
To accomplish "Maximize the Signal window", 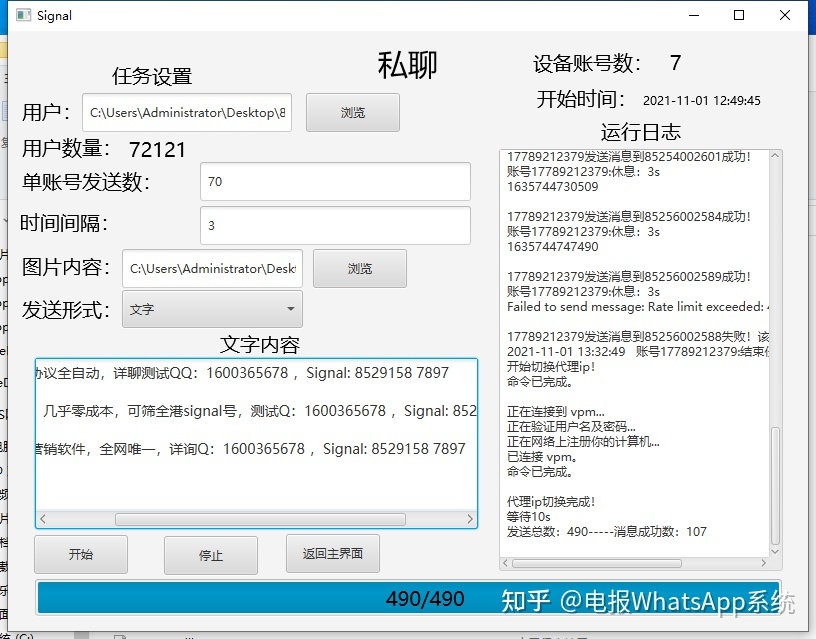I will (738, 15).
